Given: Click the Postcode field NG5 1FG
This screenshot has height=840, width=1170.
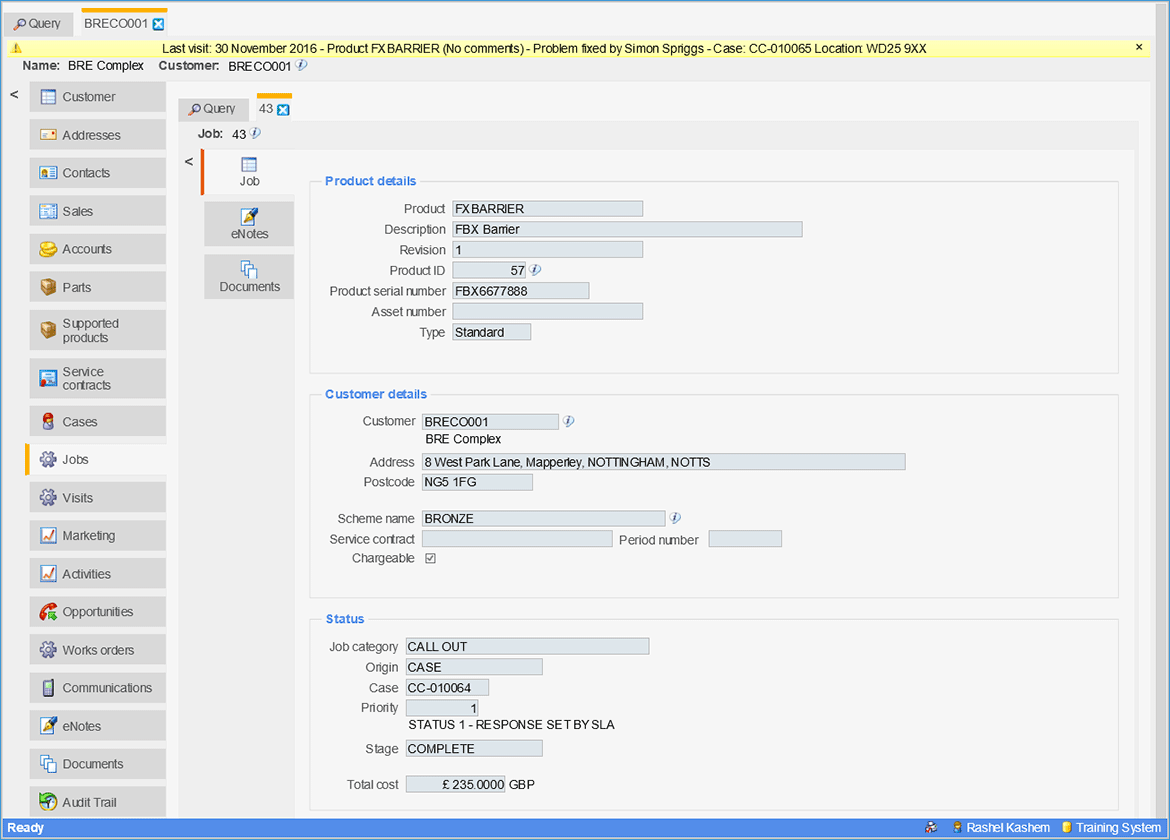Looking at the screenshot, I should tap(478, 482).
